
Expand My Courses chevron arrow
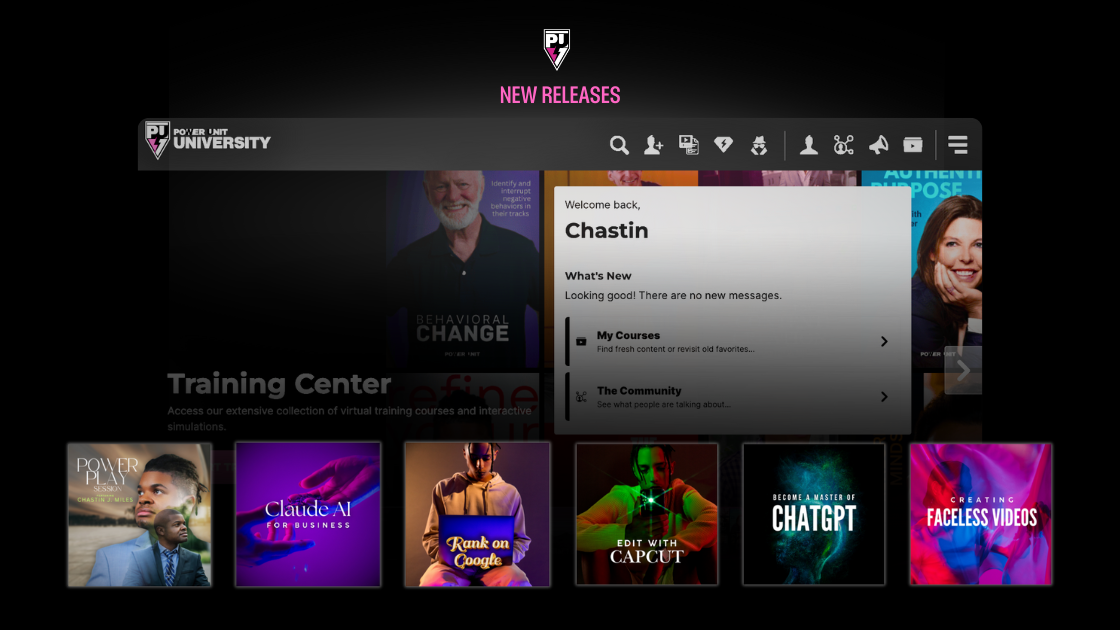[x=884, y=341]
